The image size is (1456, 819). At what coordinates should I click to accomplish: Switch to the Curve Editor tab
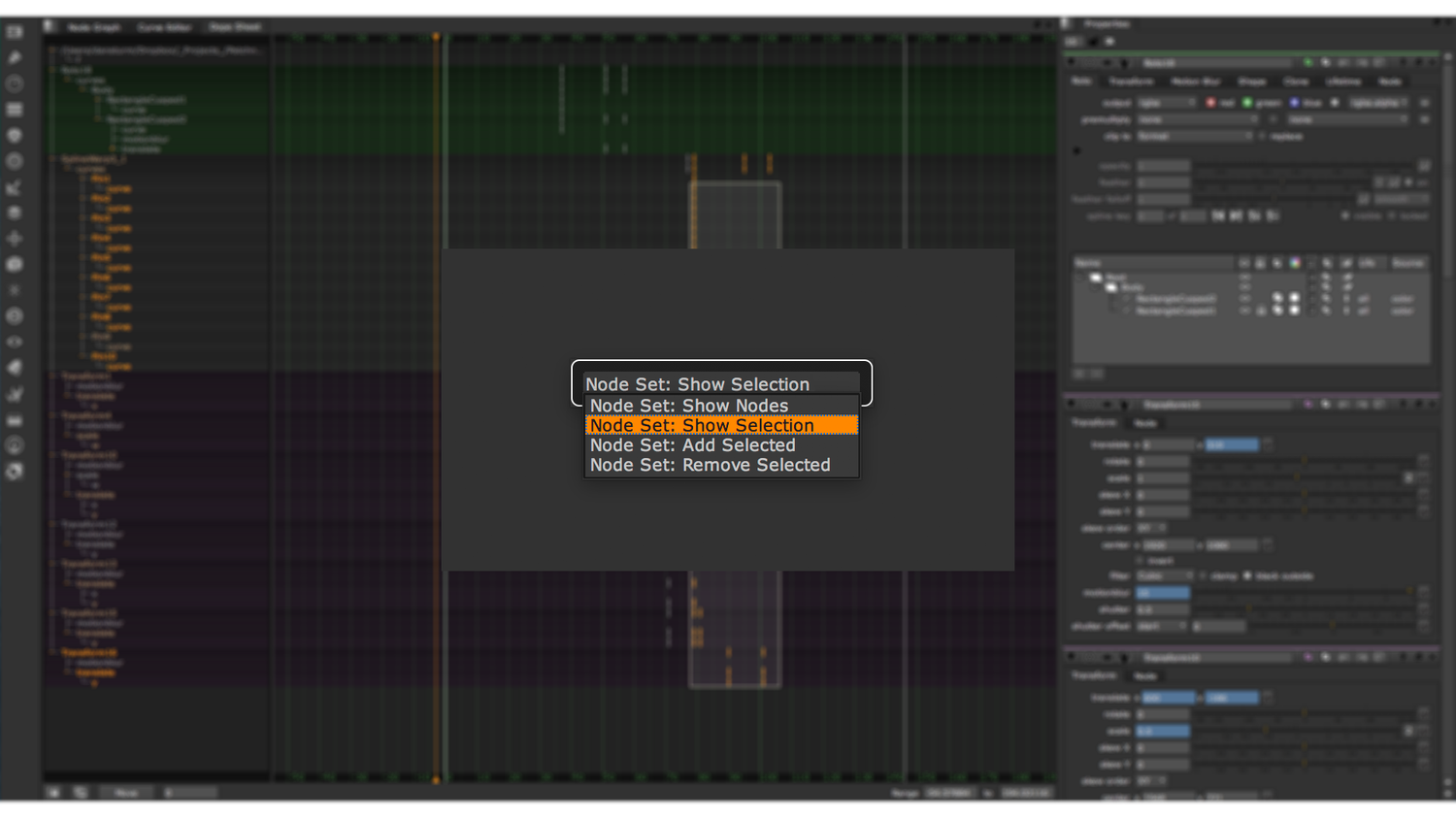(x=164, y=27)
